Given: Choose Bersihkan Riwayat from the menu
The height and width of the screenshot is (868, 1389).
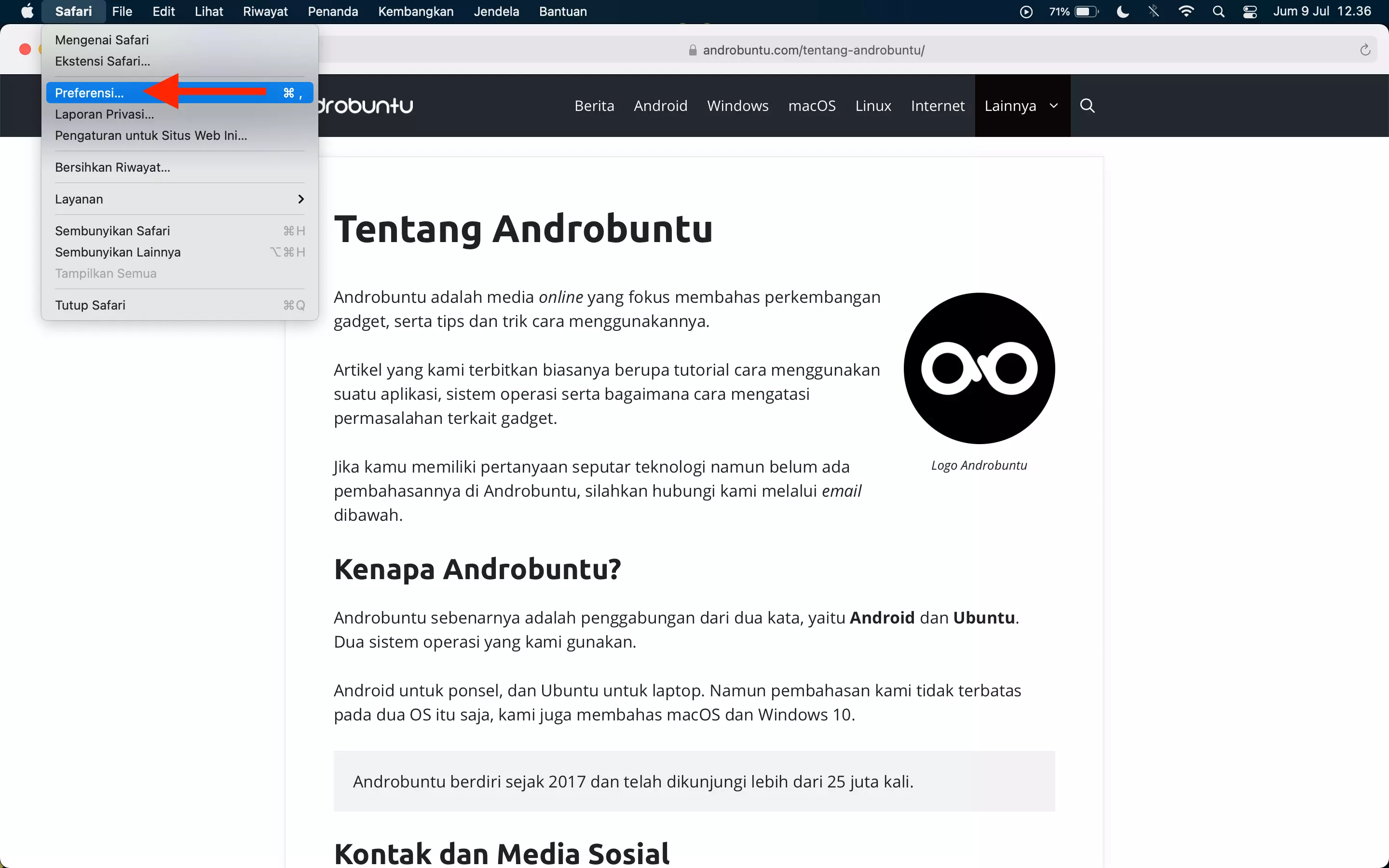Looking at the screenshot, I should tap(112, 167).
